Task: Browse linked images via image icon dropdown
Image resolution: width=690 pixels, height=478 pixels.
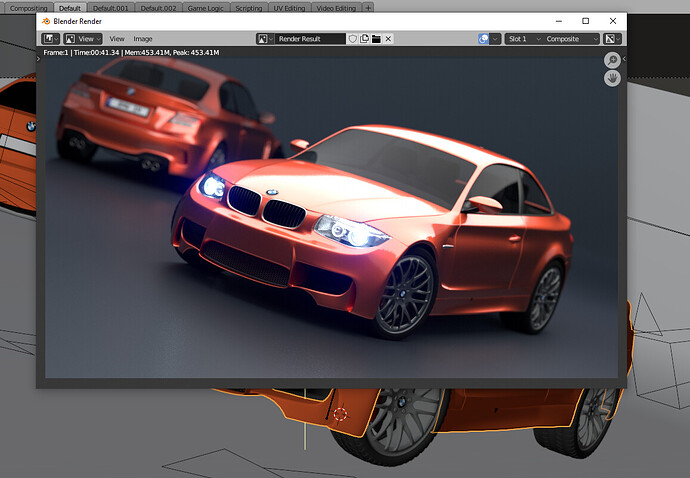Action: tap(265, 39)
